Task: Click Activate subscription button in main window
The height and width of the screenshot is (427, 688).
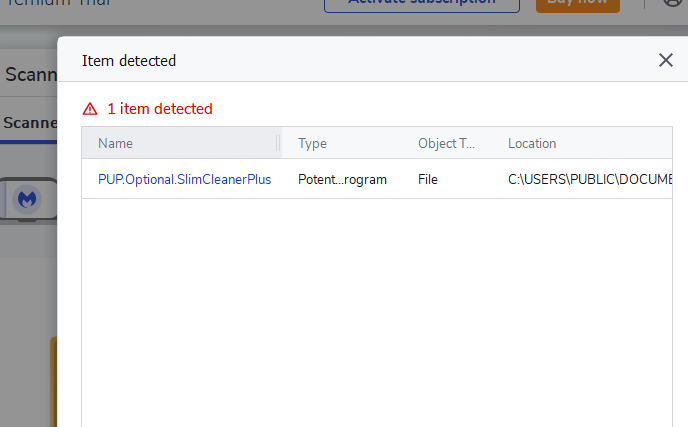Action: [x=422, y=4]
